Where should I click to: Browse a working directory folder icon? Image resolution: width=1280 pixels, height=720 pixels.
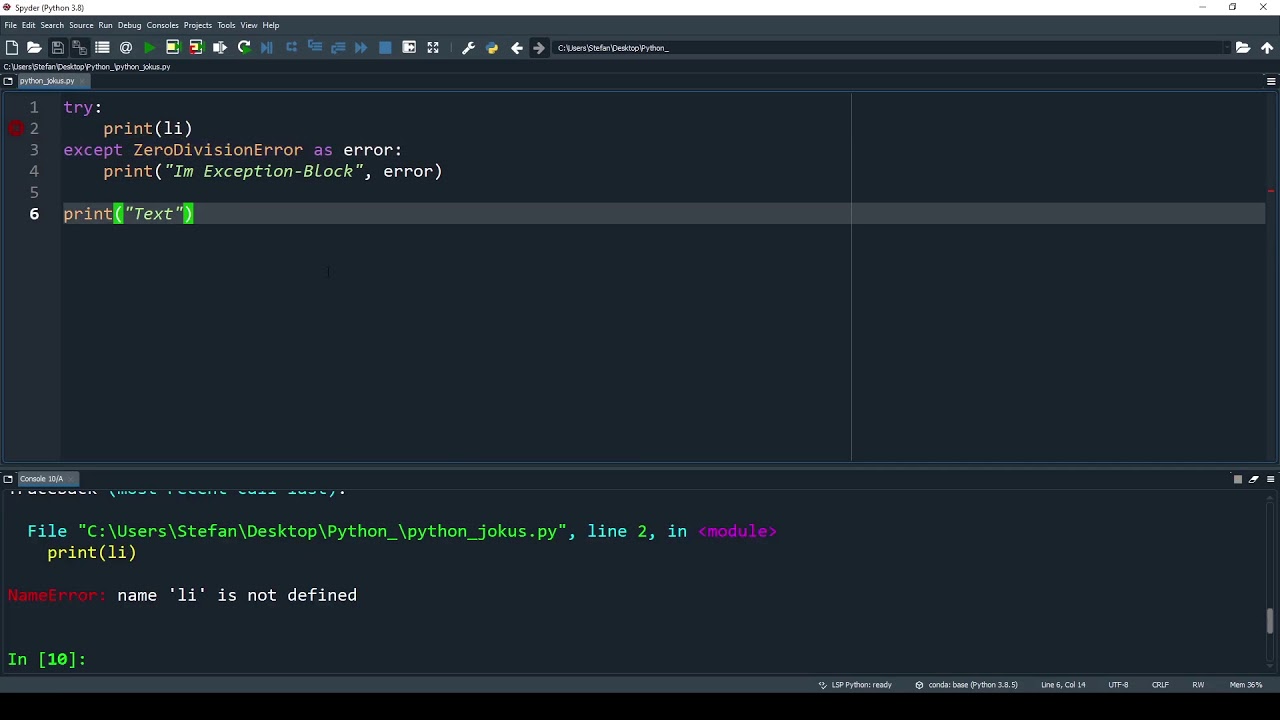1243,47
